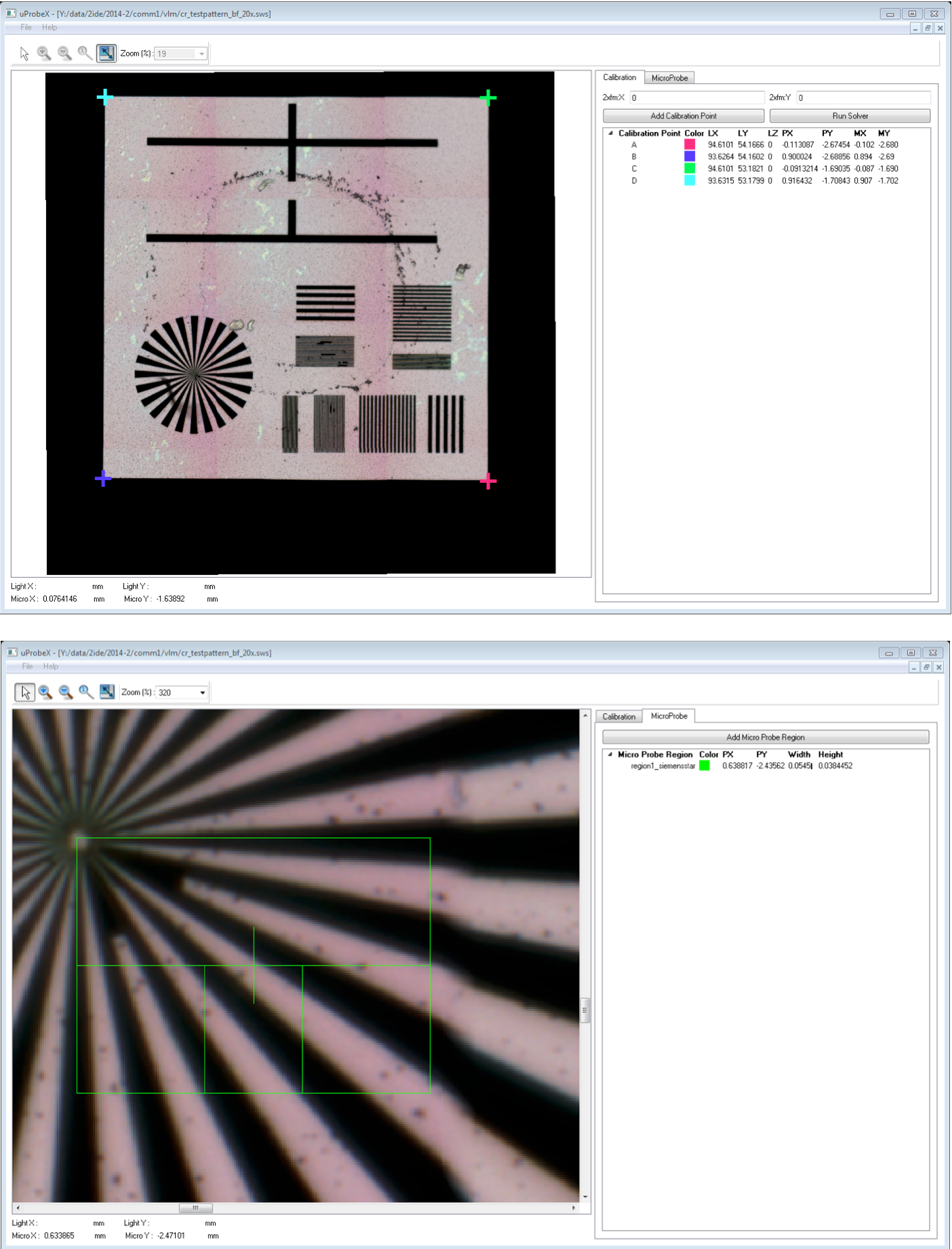Click the green calibration crosshair on the test pattern
The width and height of the screenshot is (952, 1249).
[488, 98]
